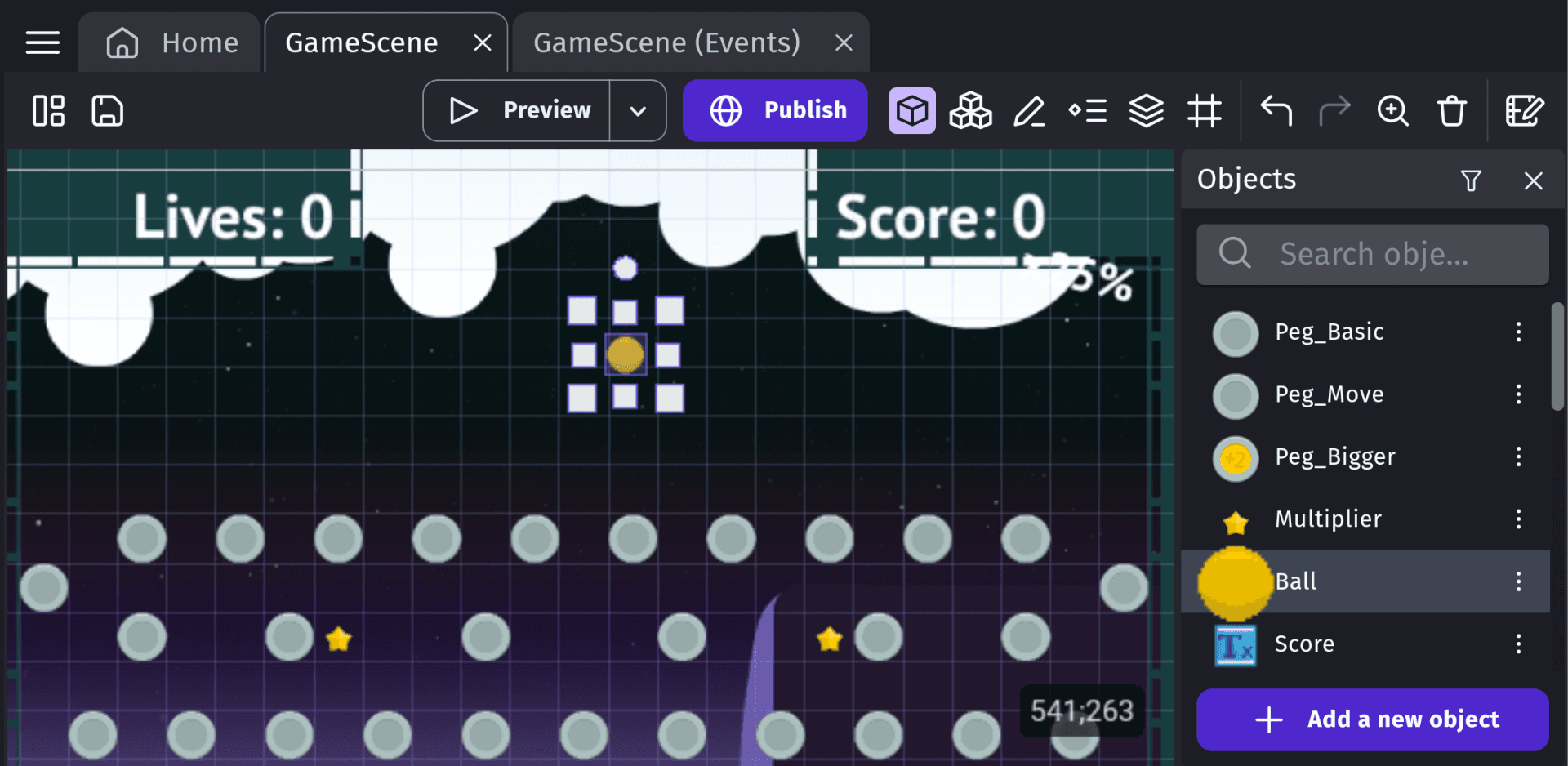Image resolution: width=1568 pixels, height=766 pixels.
Task: Open scene editing tools with the pencil icon
Action: (1030, 110)
